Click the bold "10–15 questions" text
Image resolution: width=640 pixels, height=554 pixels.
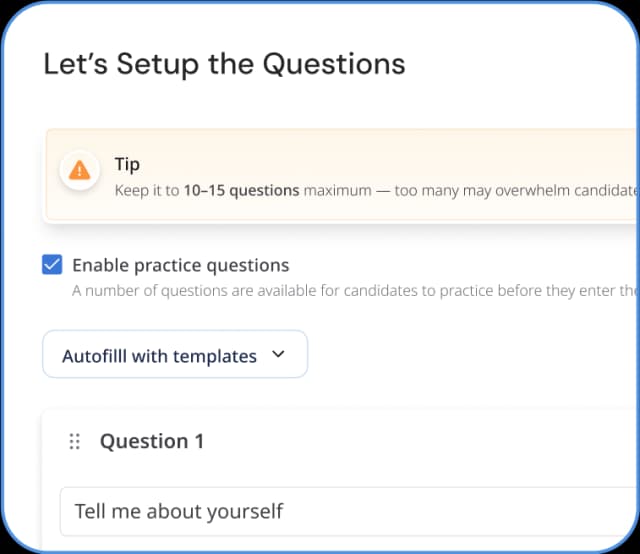click(x=241, y=190)
